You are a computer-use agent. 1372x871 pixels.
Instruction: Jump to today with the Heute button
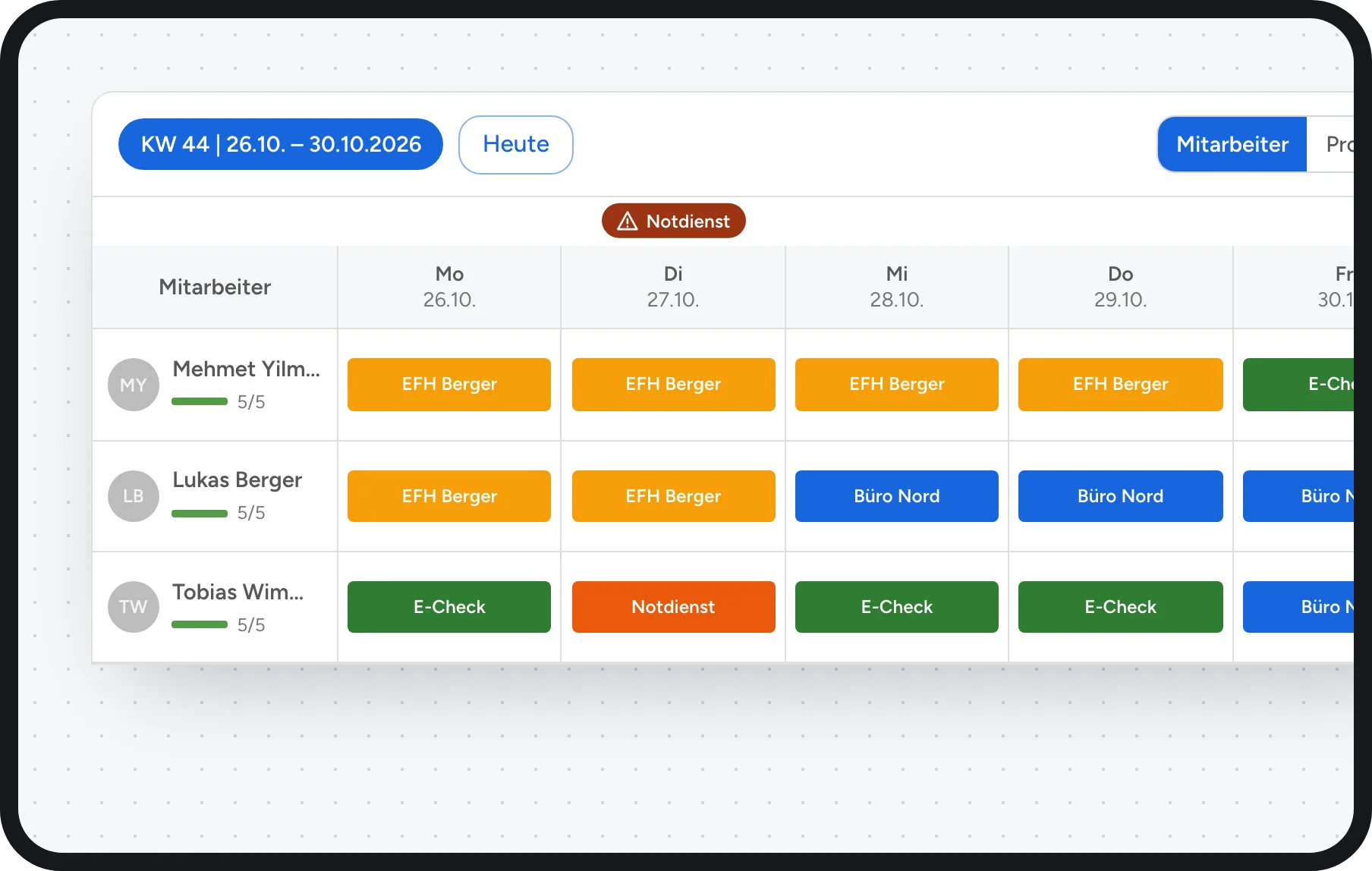tap(516, 144)
